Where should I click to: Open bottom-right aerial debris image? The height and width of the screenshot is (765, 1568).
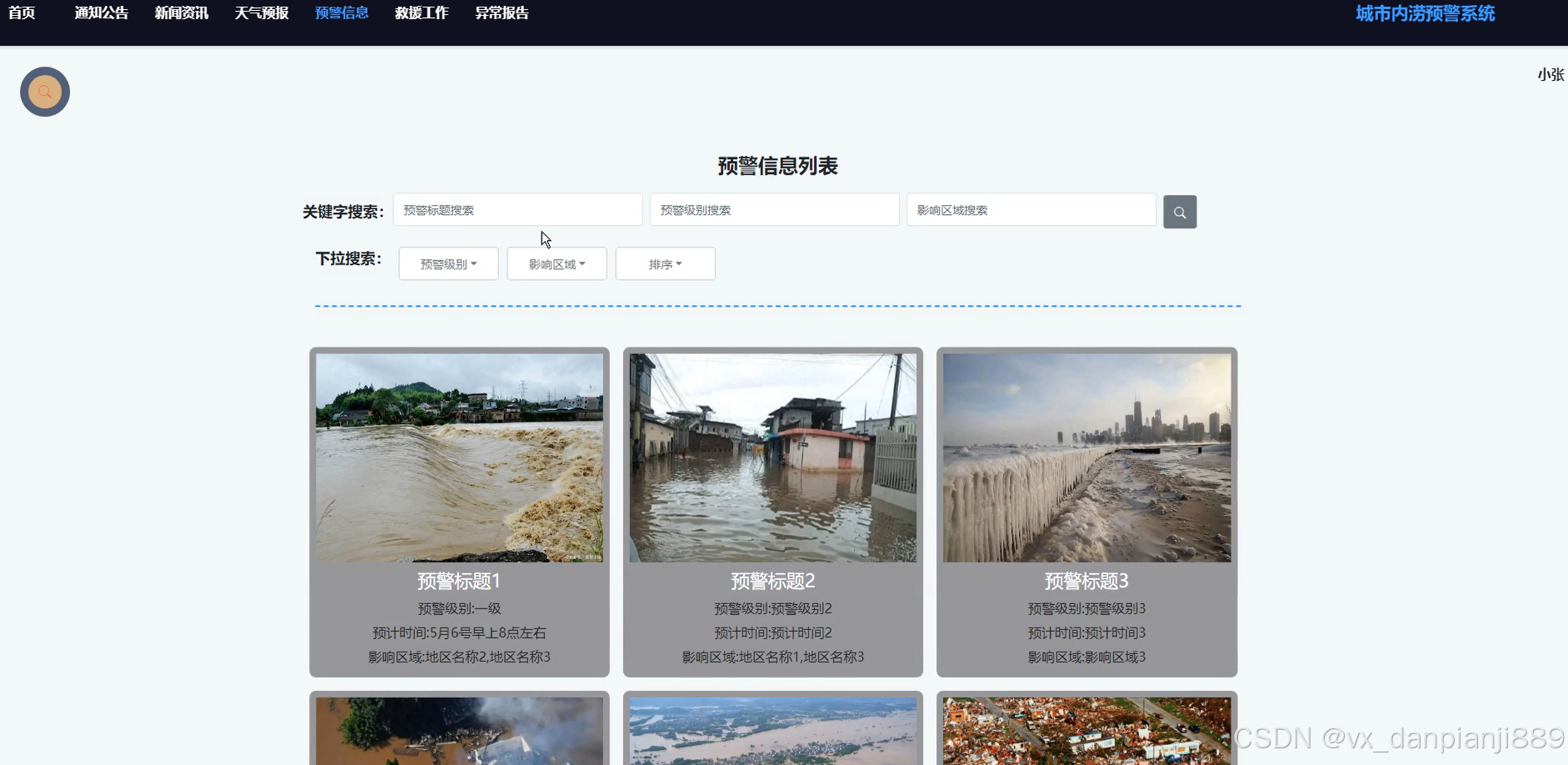coord(1086,731)
